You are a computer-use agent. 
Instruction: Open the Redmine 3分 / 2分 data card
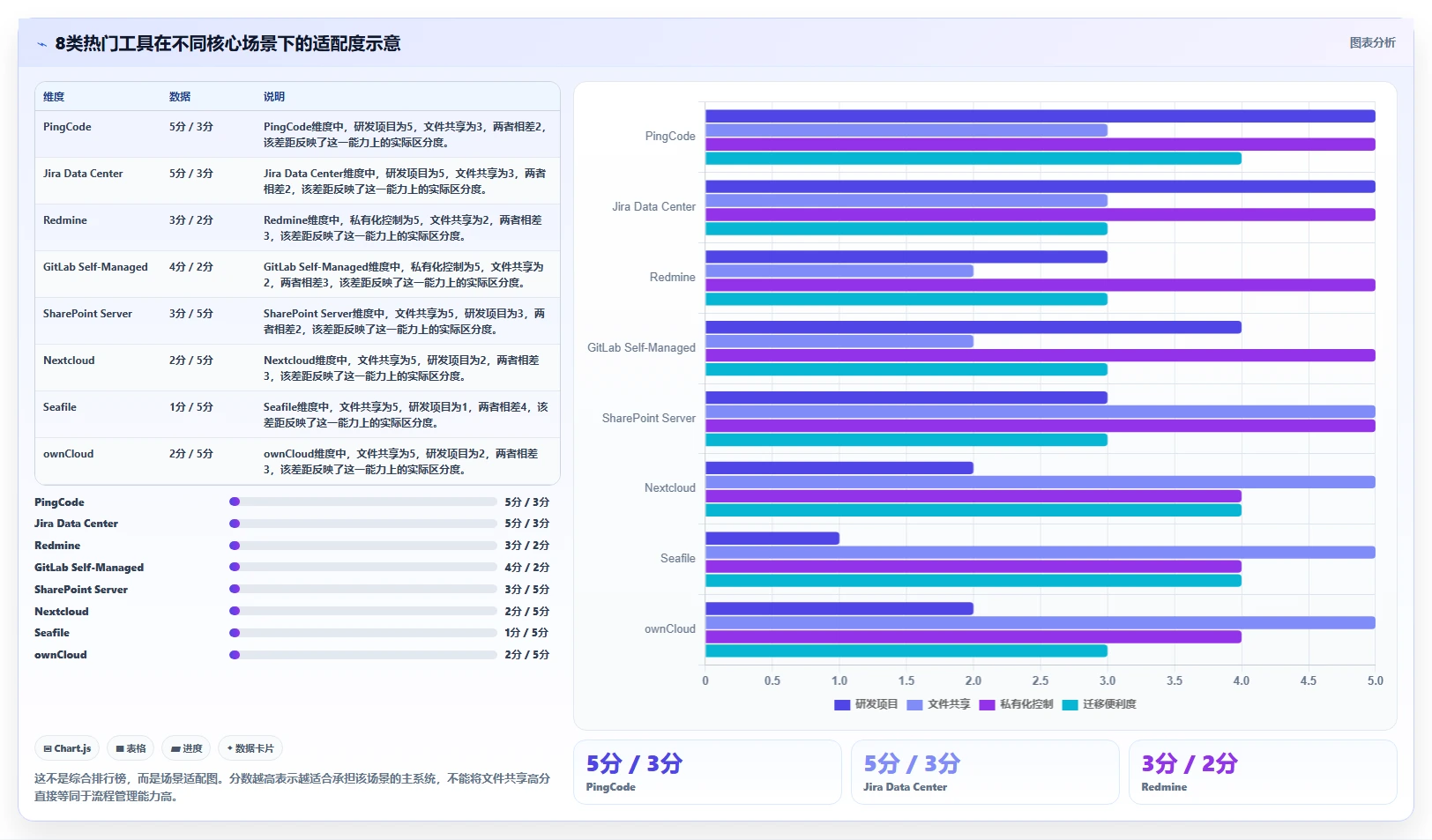(1263, 772)
